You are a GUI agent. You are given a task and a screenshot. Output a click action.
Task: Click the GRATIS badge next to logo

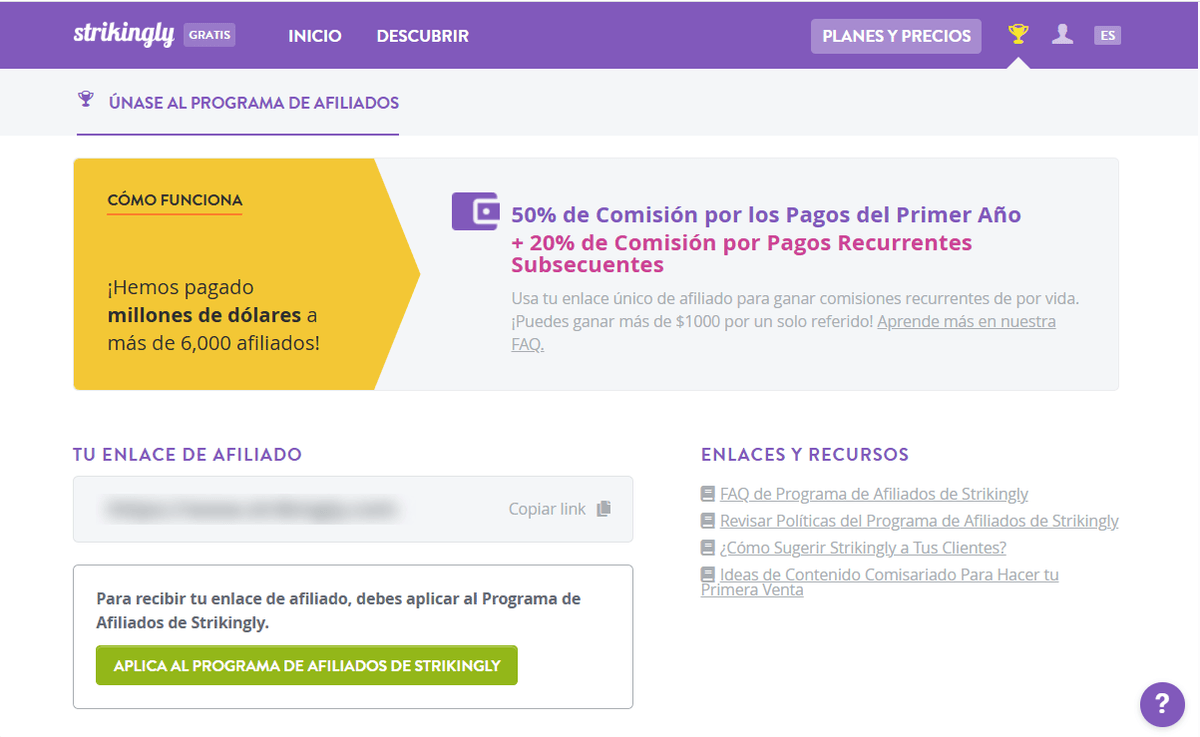pos(209,34)
